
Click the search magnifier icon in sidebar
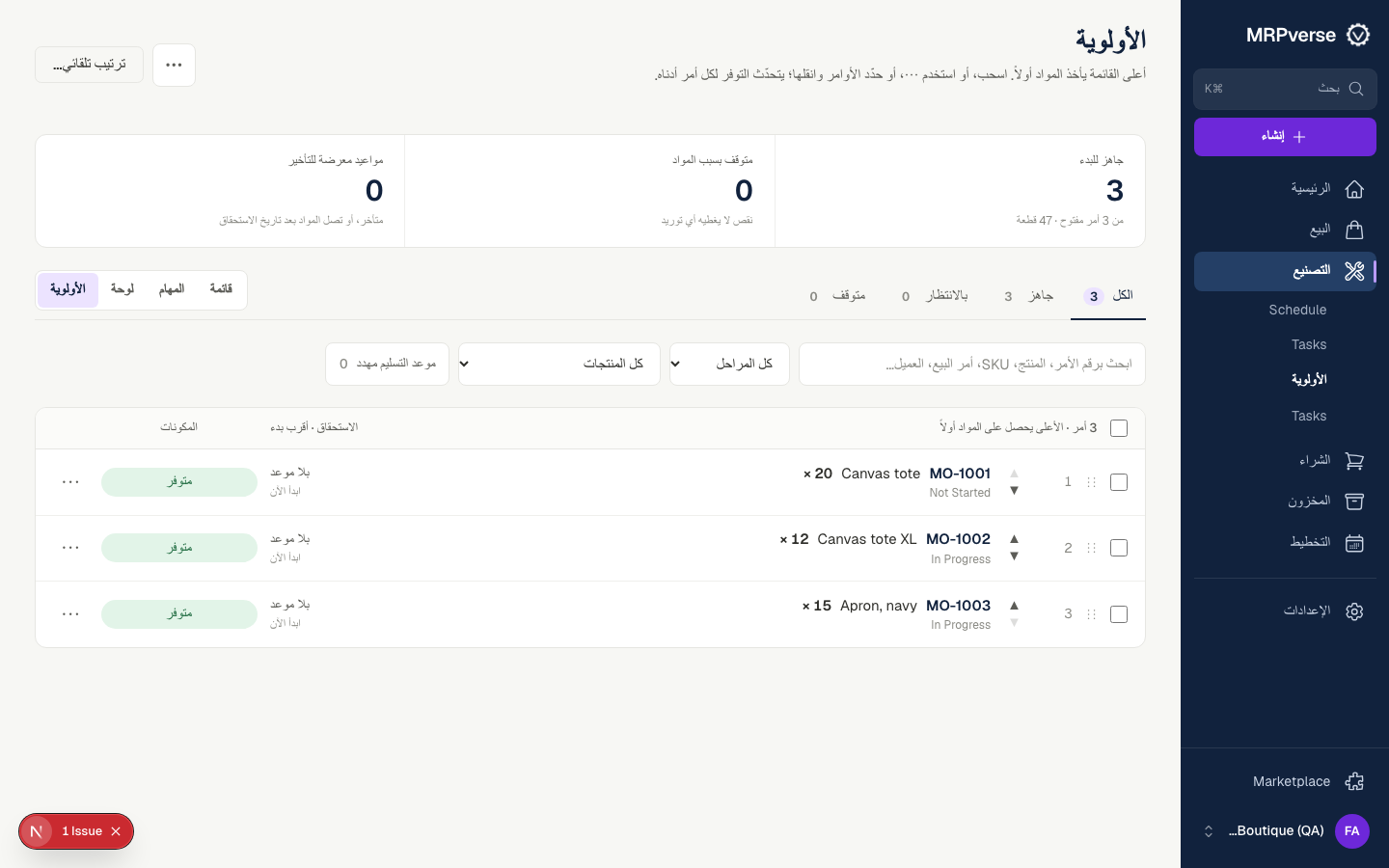(x=1355, y=89)
